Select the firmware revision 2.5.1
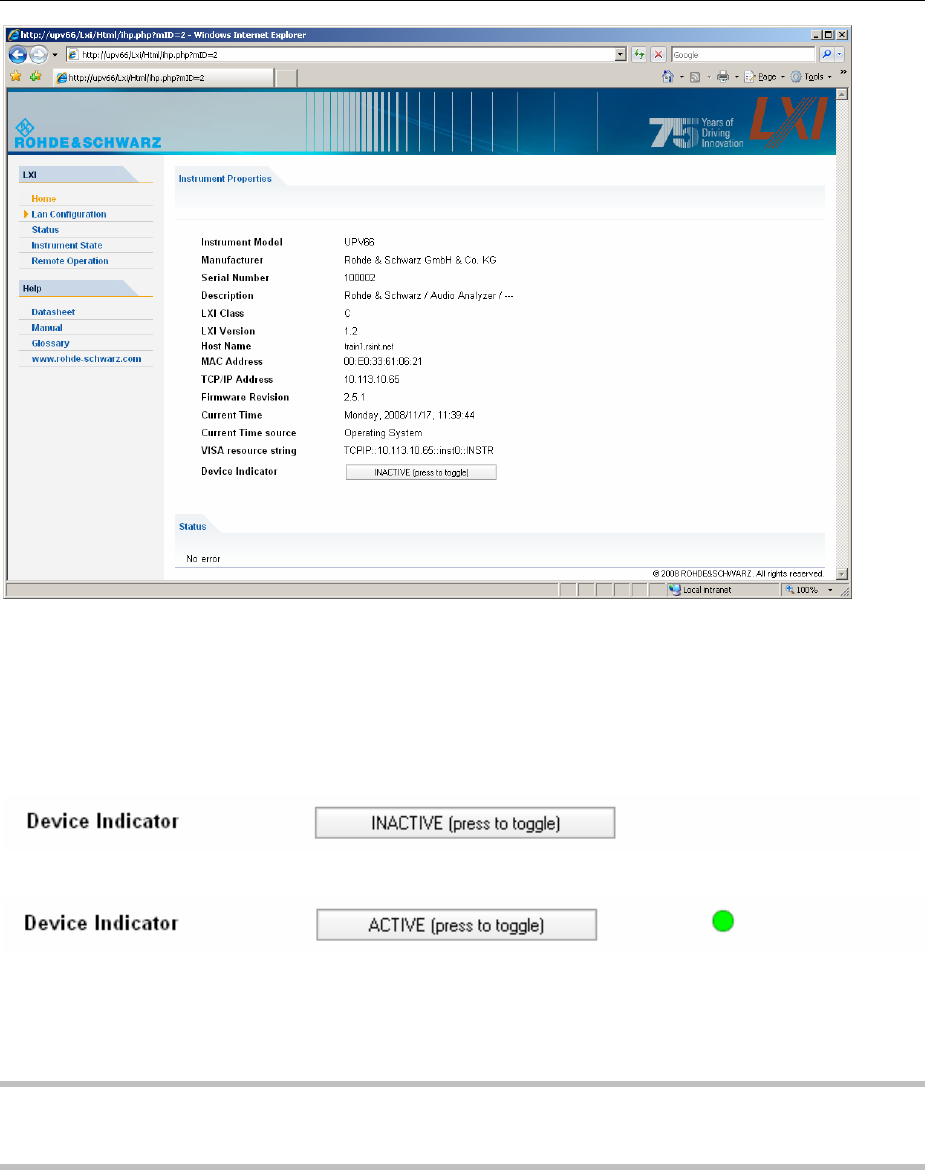 click(354, 398)
